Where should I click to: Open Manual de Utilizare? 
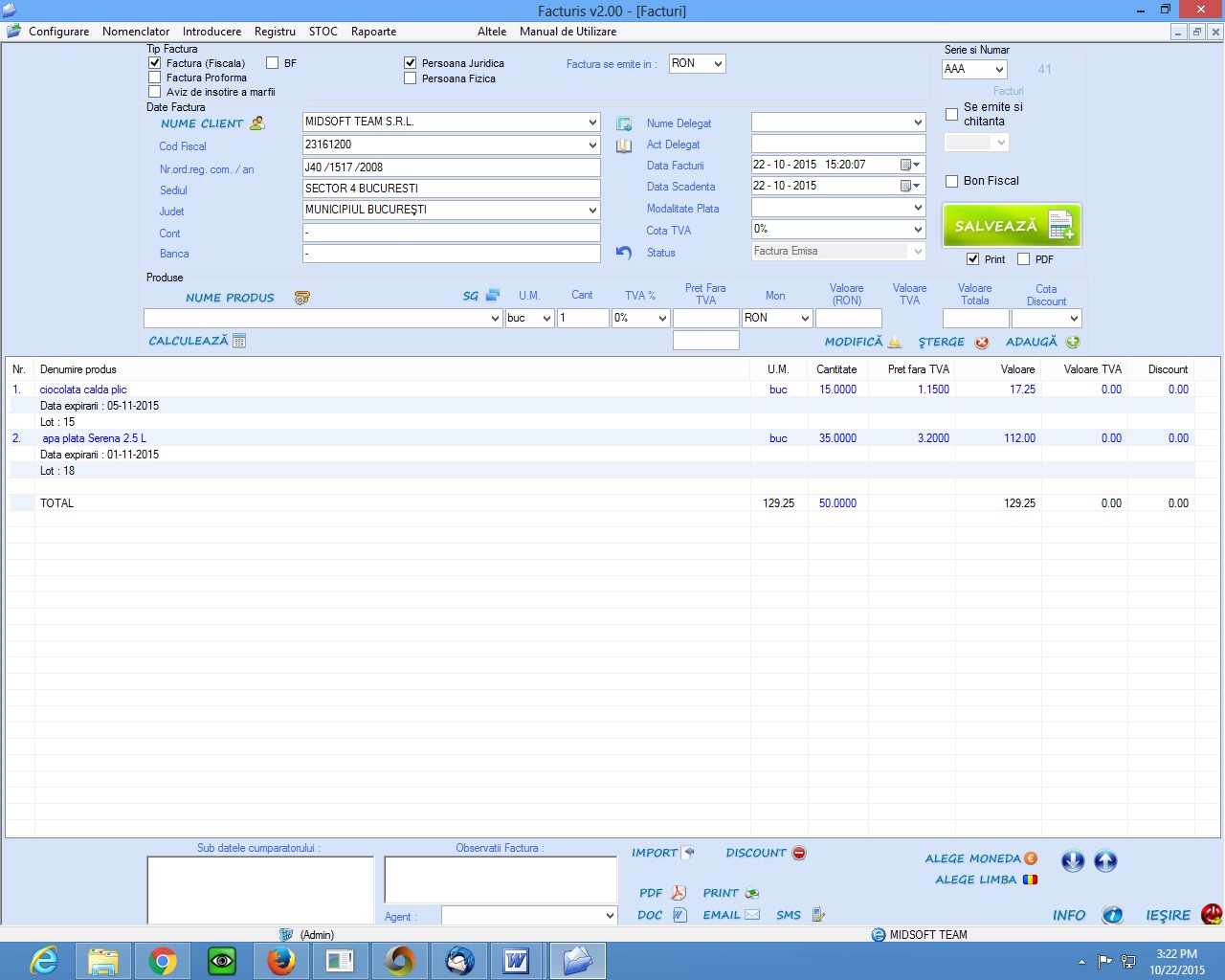point(568,32)
